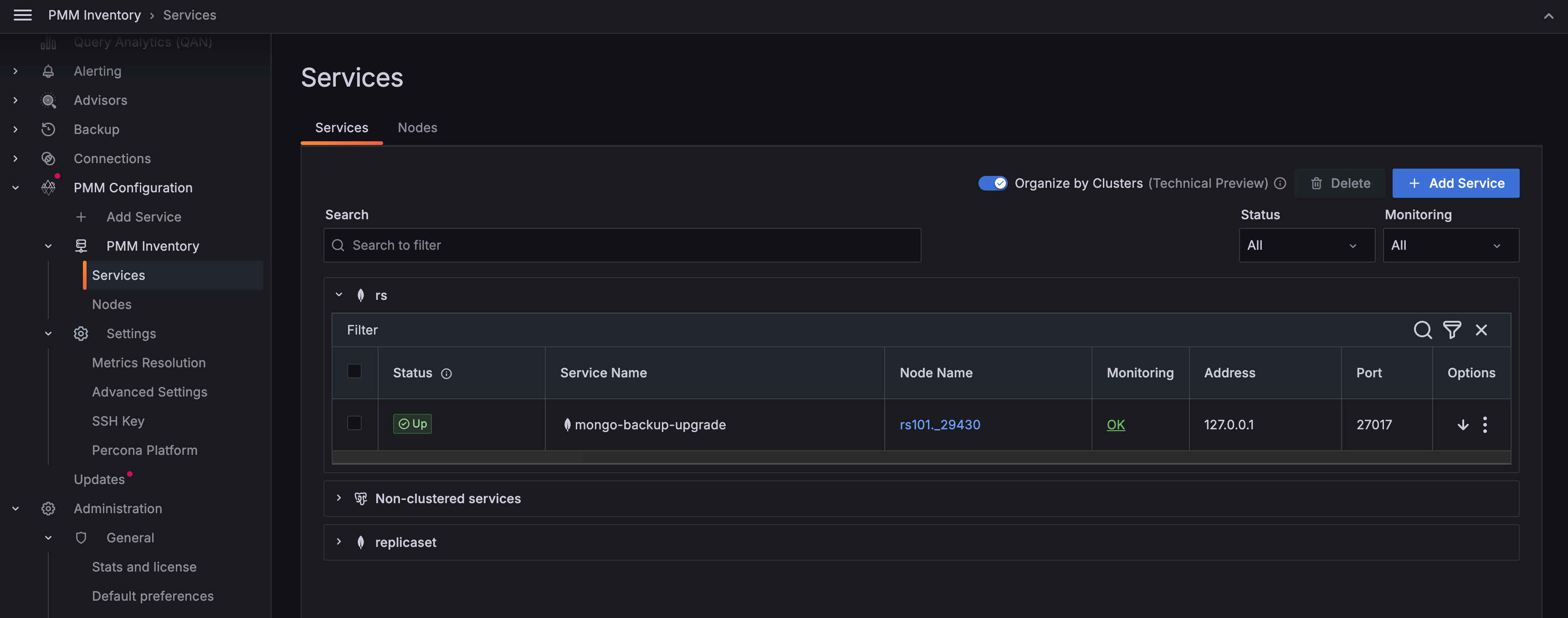Click the Technical Preview info icon
The height and width of the screenshot is (618, 1568).
tap(1280, 183)
